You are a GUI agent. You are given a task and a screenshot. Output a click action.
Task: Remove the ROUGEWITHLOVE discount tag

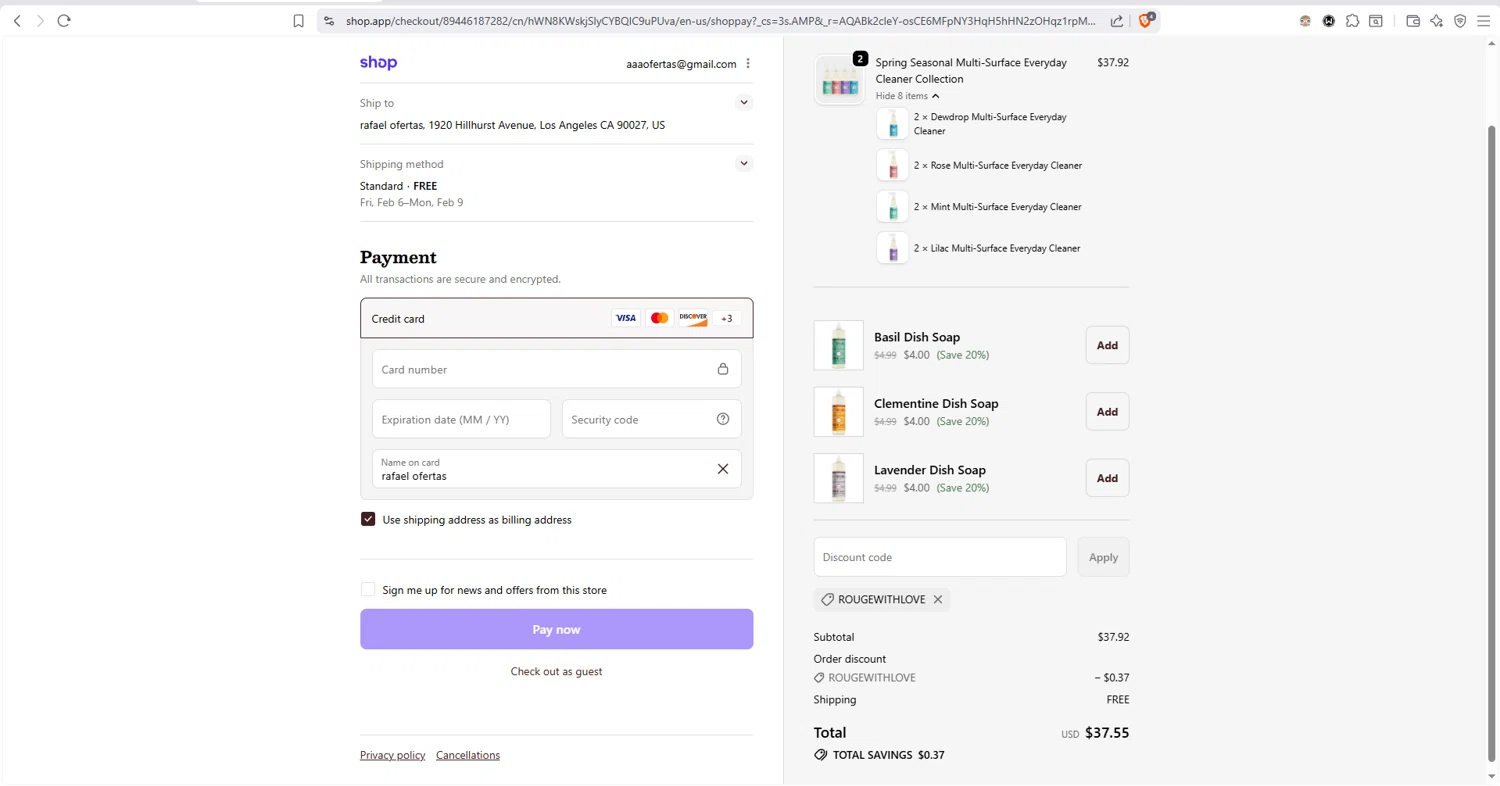coord(938,600)
